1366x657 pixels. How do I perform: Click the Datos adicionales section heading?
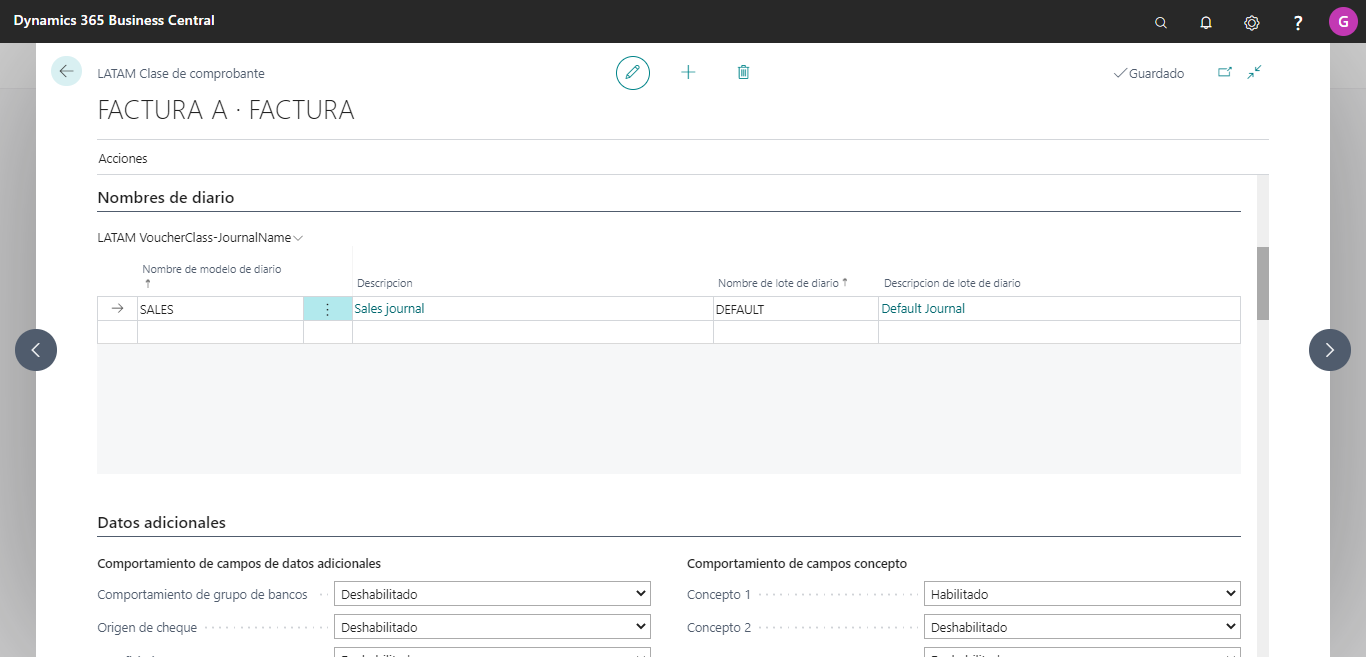[x=162, y=522]
